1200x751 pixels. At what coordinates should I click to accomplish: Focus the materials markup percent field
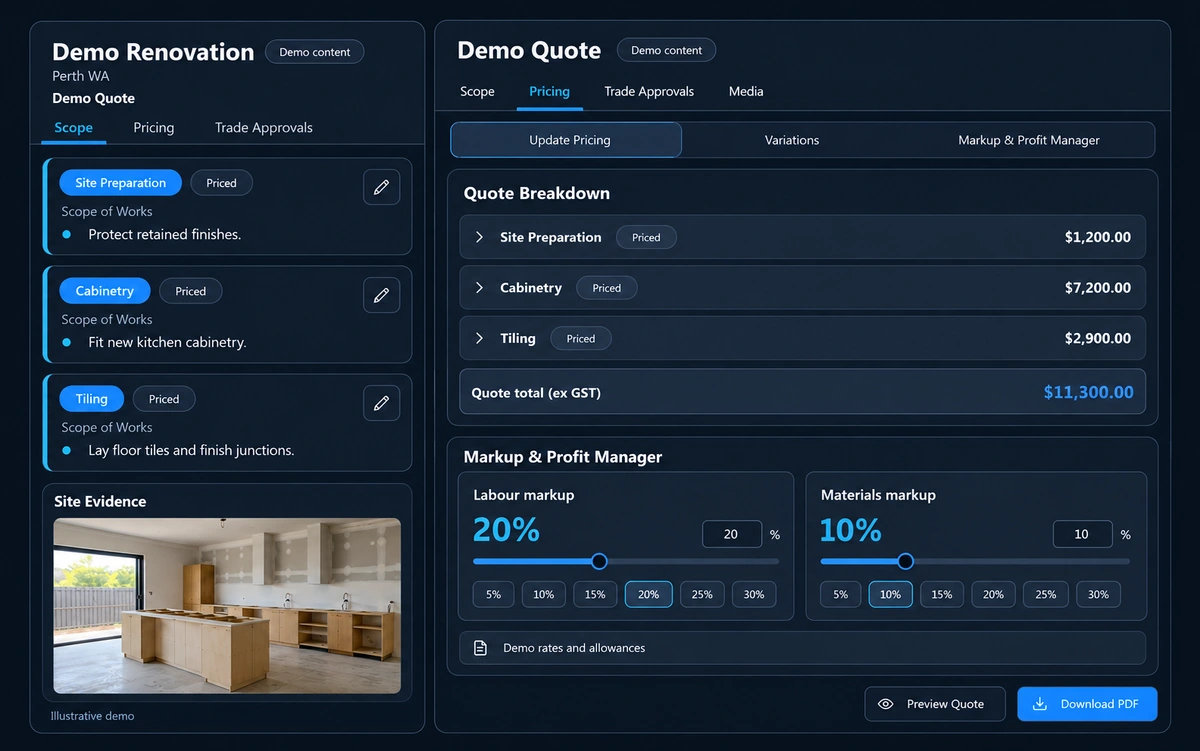pyautogui.click(x=1082, y=534)
